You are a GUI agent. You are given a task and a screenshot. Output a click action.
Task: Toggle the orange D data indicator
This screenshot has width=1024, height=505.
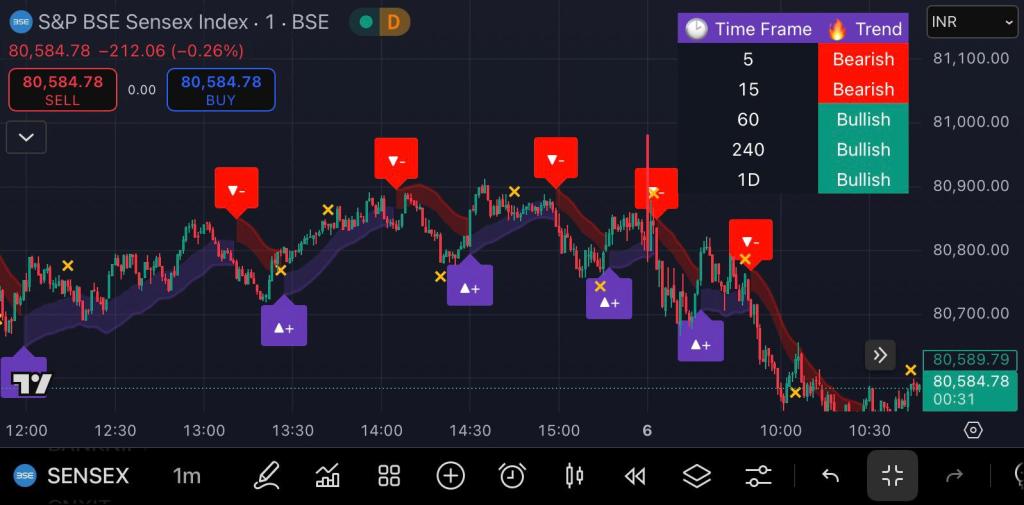coord(394,21)
